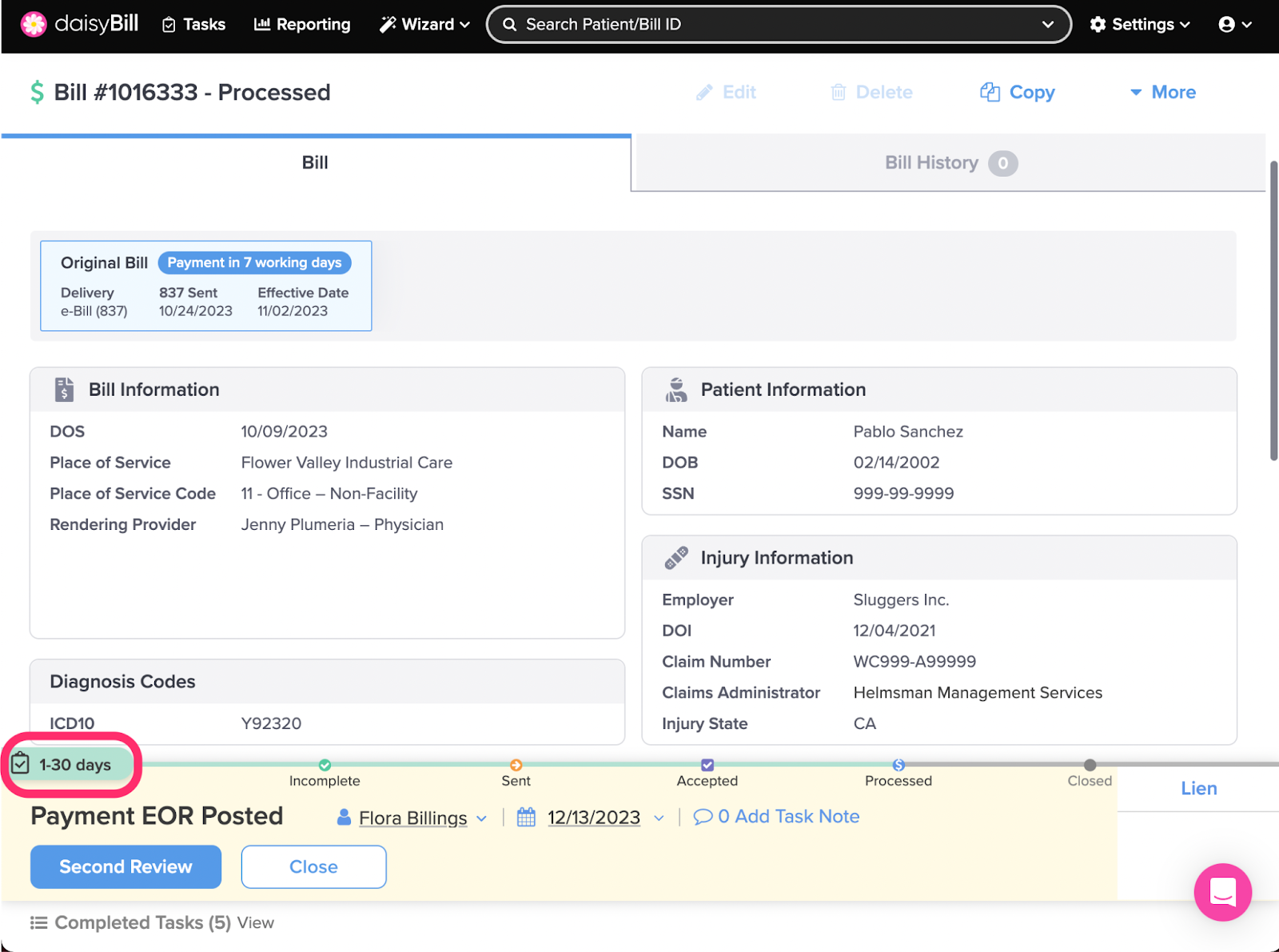Switch to the Bill History tab
This screenshot has width=1279, height=952.
coord(948,163)
